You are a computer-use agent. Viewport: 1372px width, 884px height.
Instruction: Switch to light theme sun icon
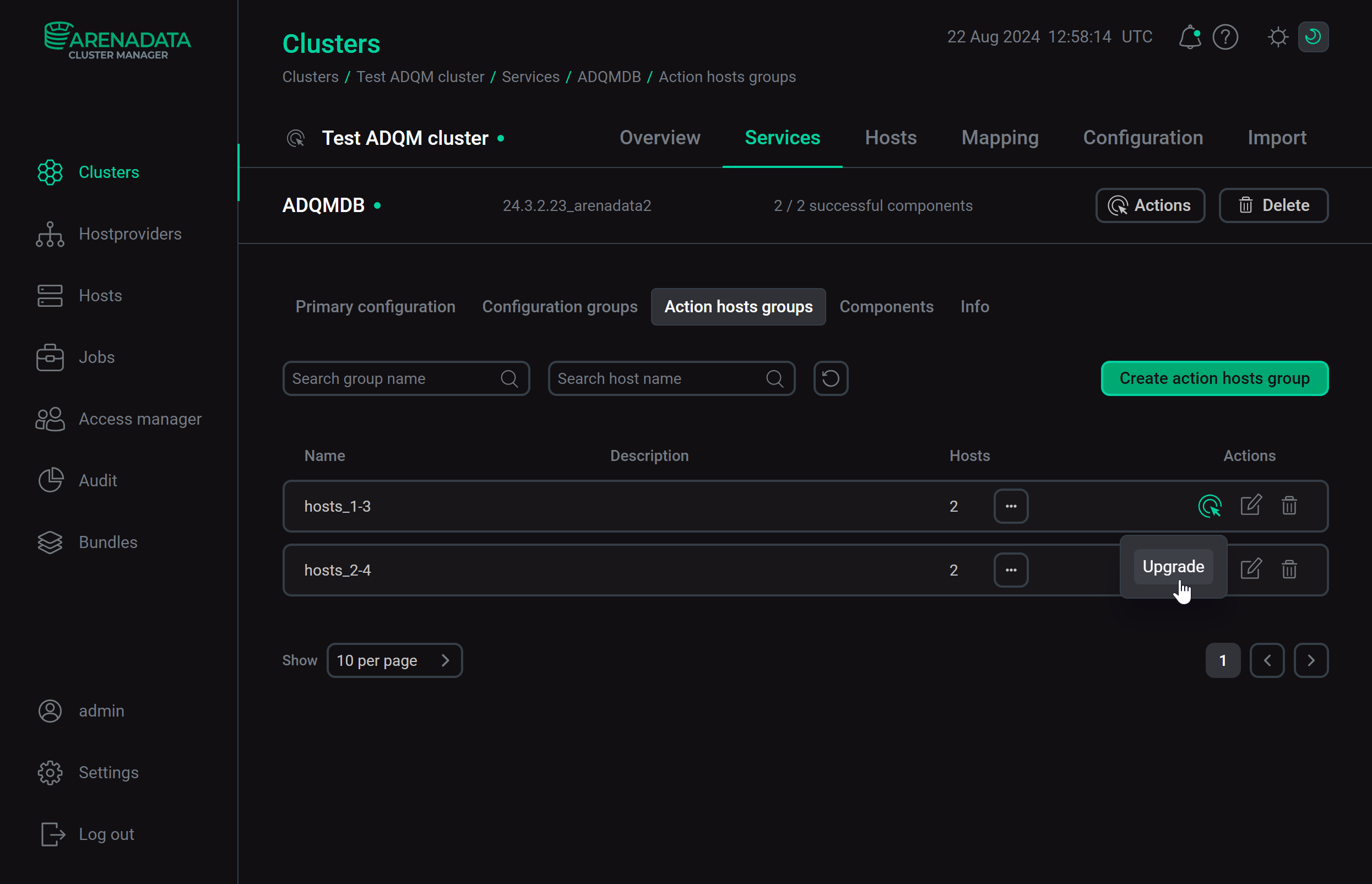[1278, 37]
